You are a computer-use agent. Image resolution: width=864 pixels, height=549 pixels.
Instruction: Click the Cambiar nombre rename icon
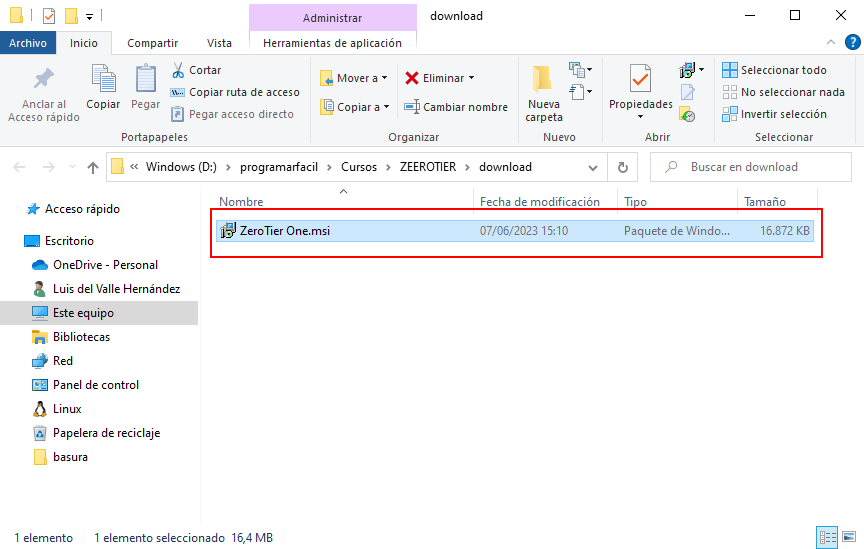pyautogui.click(x=412, y=107)
